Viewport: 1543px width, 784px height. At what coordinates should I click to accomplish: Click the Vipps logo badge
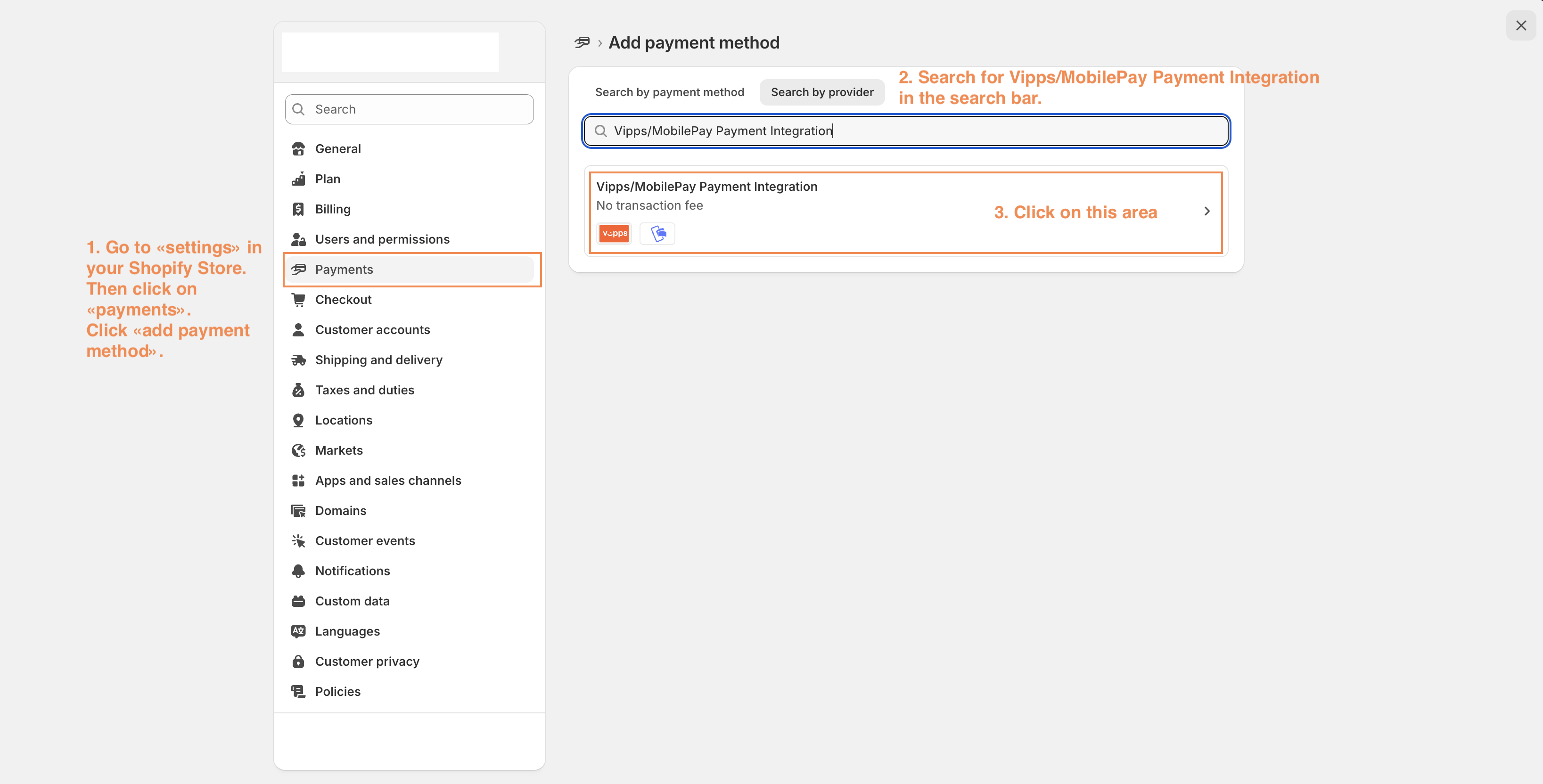coord(614,234)
